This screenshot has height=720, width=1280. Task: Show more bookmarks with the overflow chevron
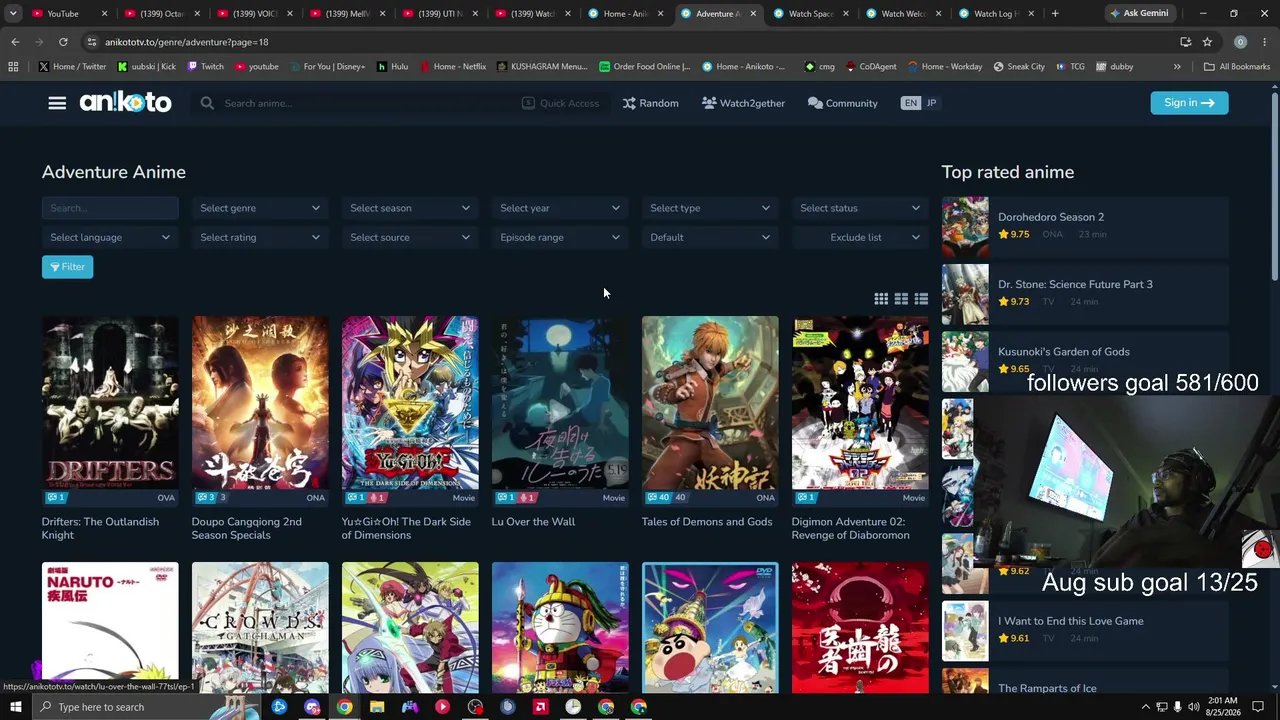coord(1177,67)
